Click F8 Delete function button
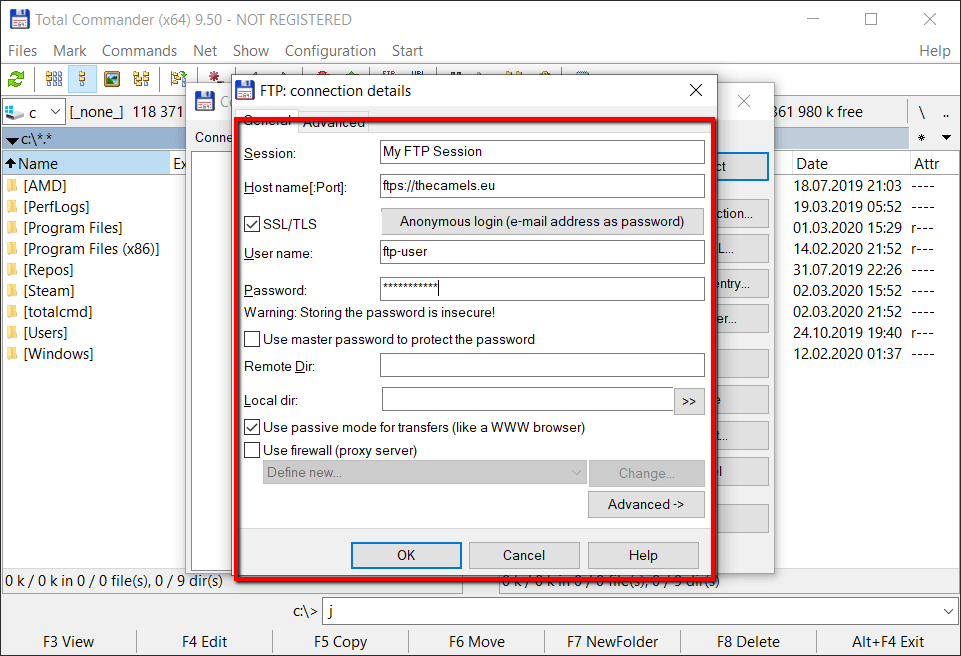 [x=749, y=642]
